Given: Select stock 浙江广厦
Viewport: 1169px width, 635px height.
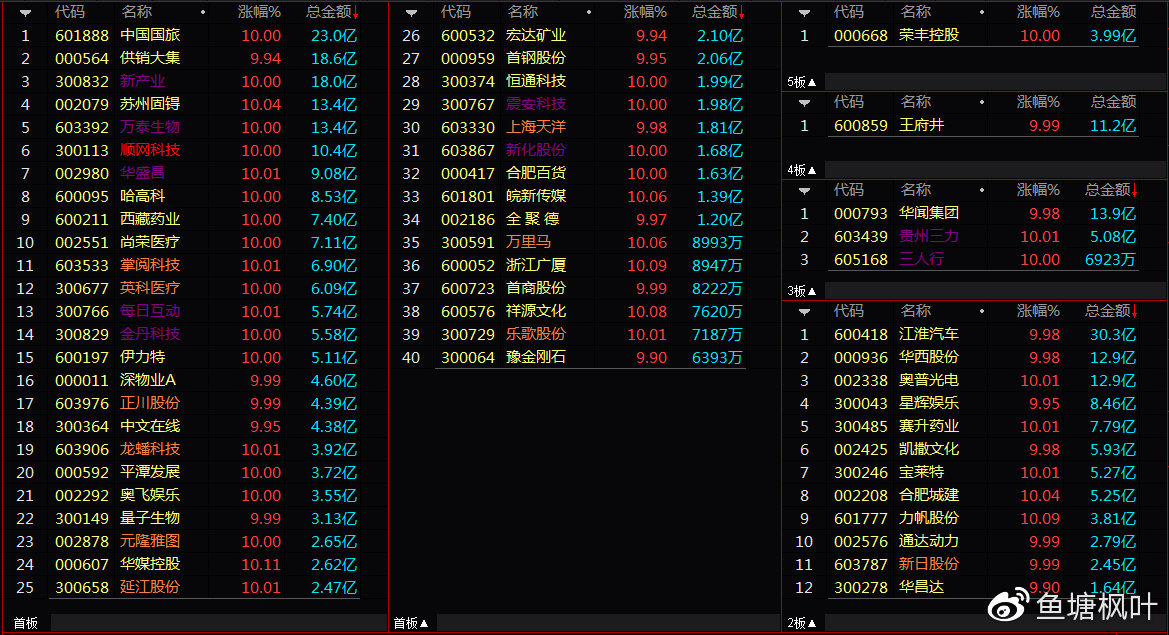Looking at the screenshot, I should coord(536,265).
